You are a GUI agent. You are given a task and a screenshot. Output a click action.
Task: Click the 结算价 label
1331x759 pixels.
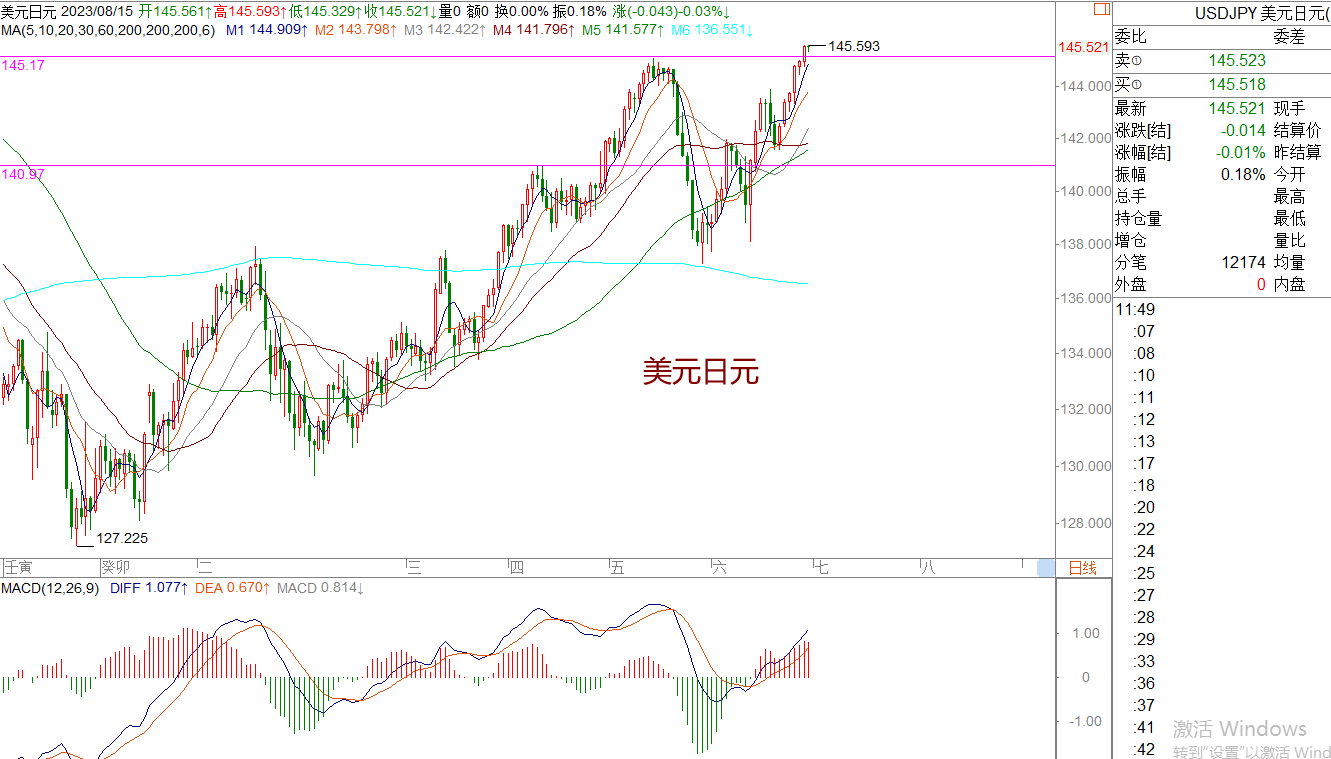tap(1298, 130)
